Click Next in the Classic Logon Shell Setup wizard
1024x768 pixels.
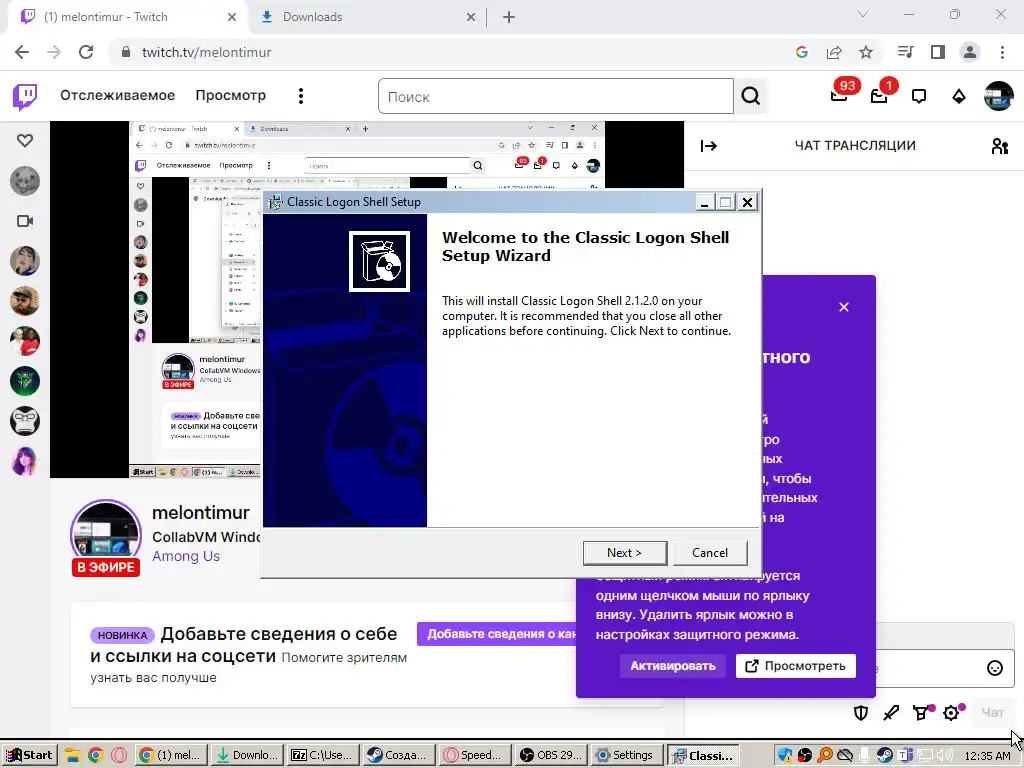(624, 552)
